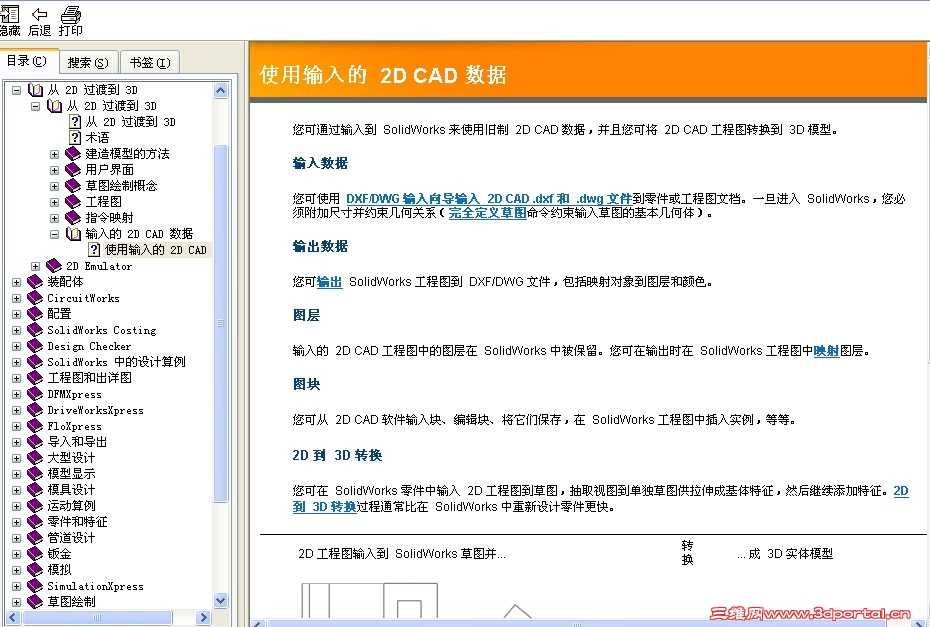Viewport: 930px width, 627px height.
Task: Click the book icon next to 模具设计
Action: [x=35, y=490]
